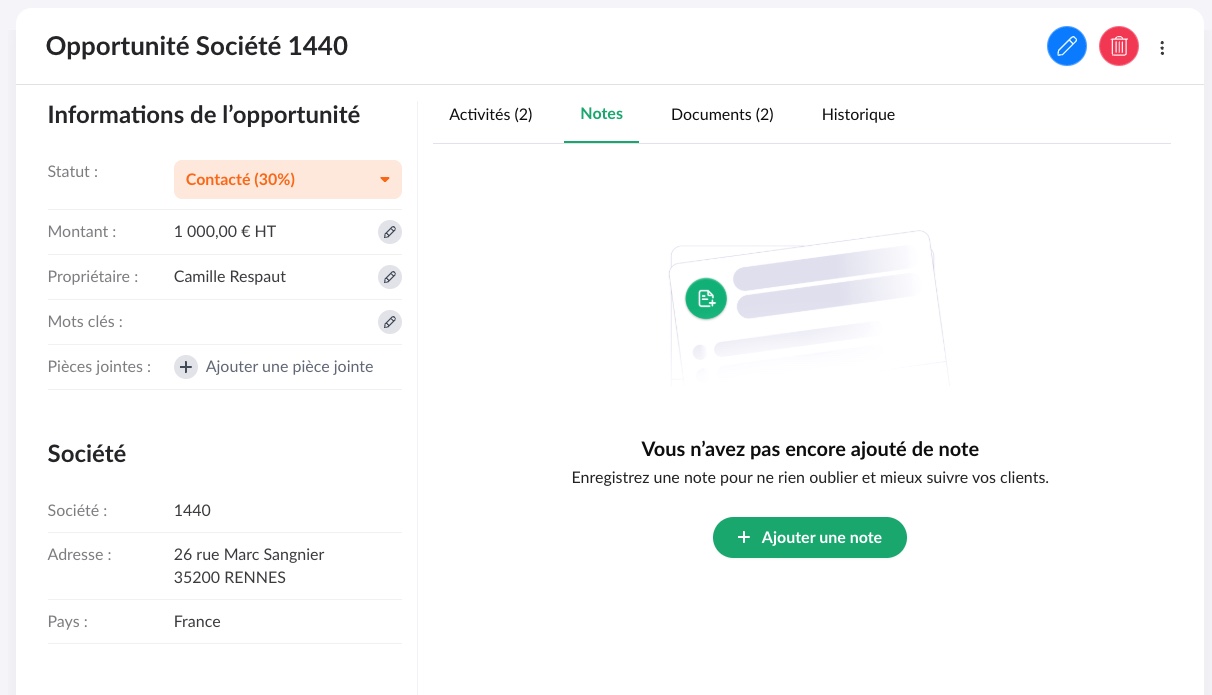Click the green note illustration icon
1212x695 pixels.
tap(706, 298)
